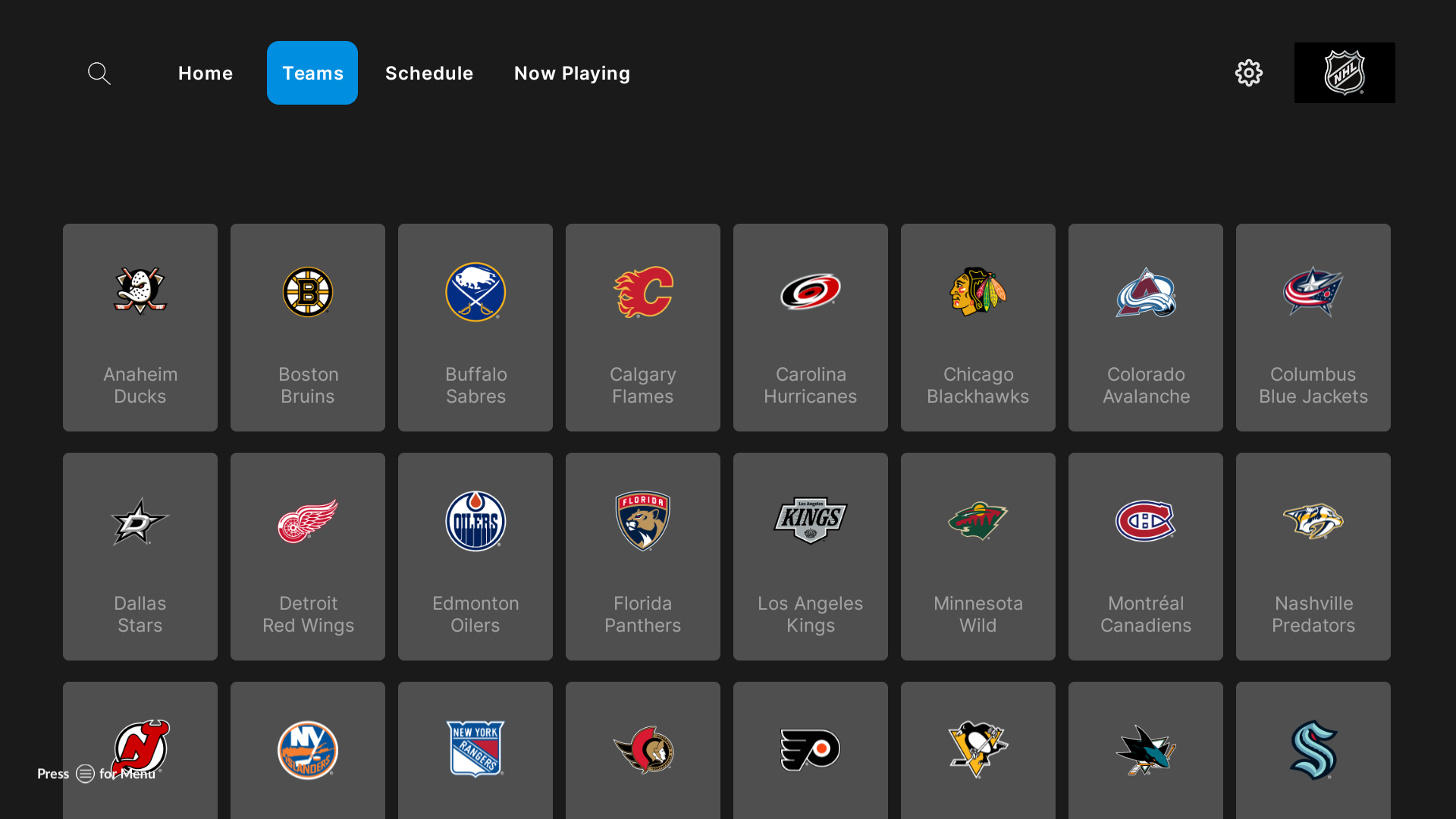1456x819 pixels.
Task: Select the San Jose Sharks logo
Action: click(1145, 750)
